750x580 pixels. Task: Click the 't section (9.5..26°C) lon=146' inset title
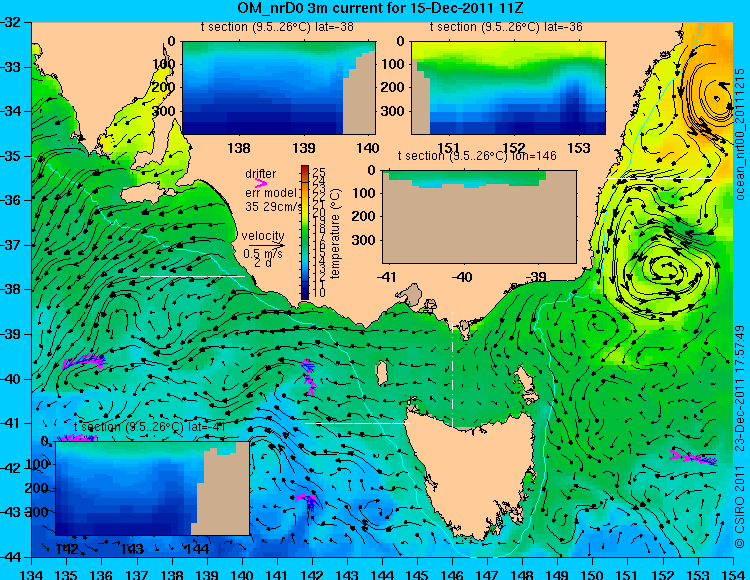click(477, 156)
